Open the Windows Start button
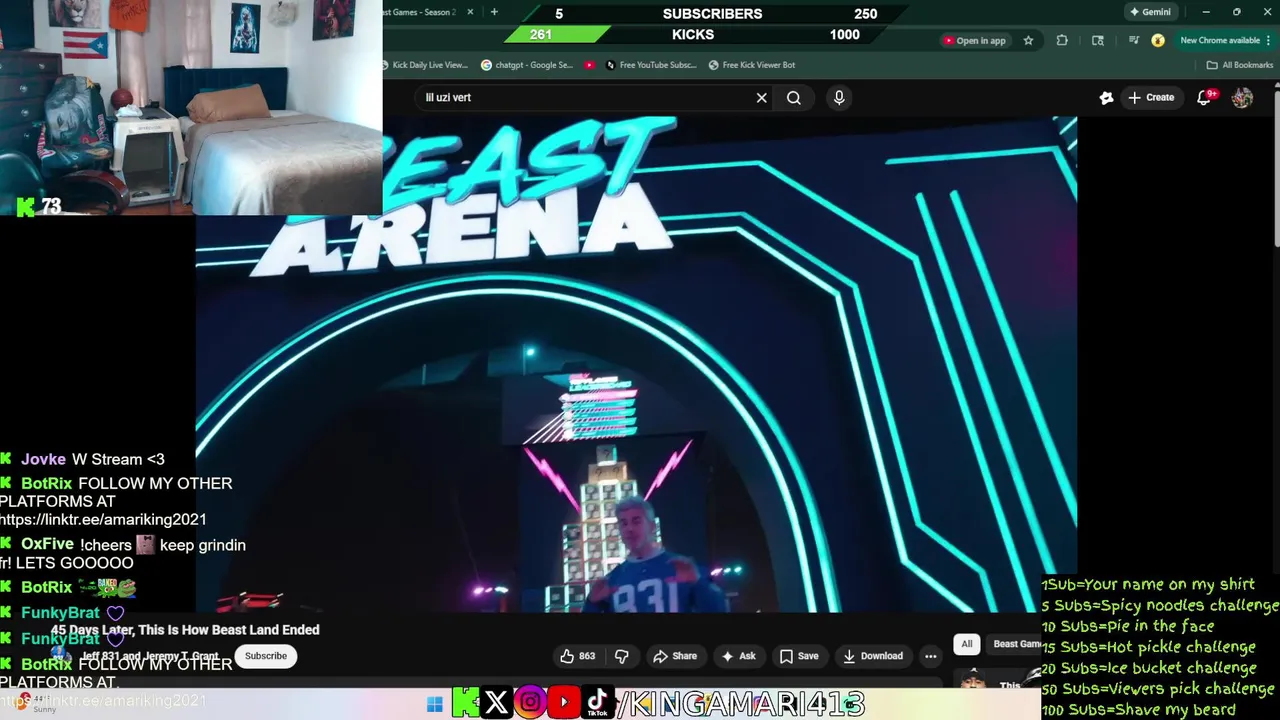1280x720 pixels. coord(434,704)
